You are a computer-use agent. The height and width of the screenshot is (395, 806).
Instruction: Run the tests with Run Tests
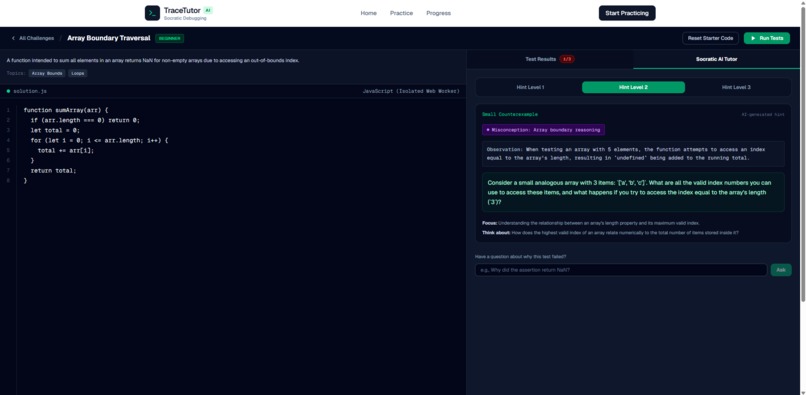point(766,38)
